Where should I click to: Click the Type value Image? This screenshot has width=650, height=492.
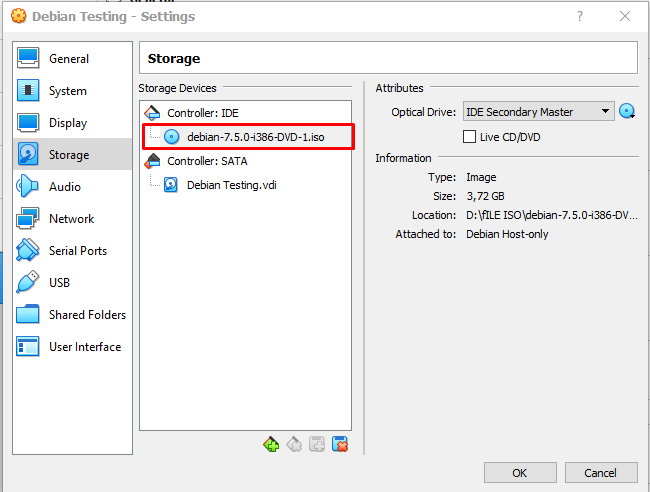(481, 177)
